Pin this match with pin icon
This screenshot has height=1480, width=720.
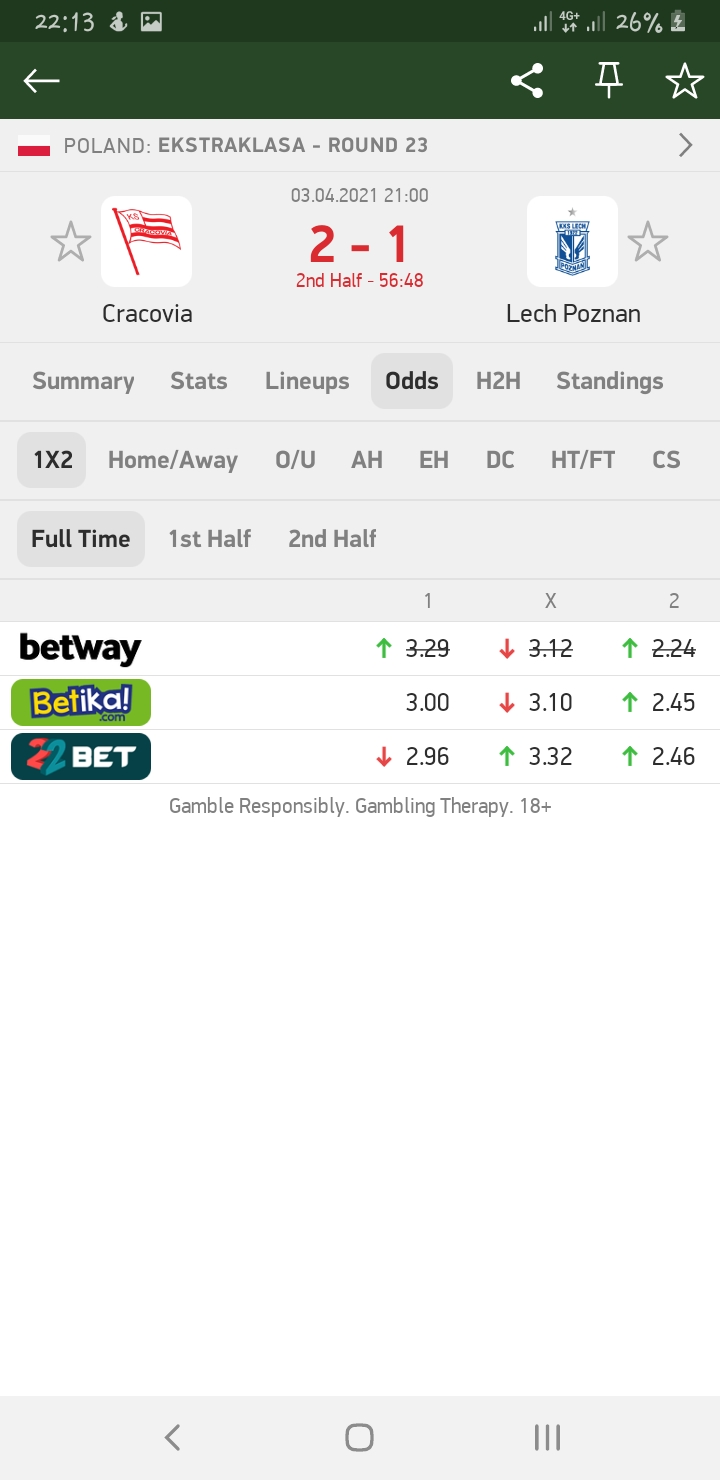[608, 81]
